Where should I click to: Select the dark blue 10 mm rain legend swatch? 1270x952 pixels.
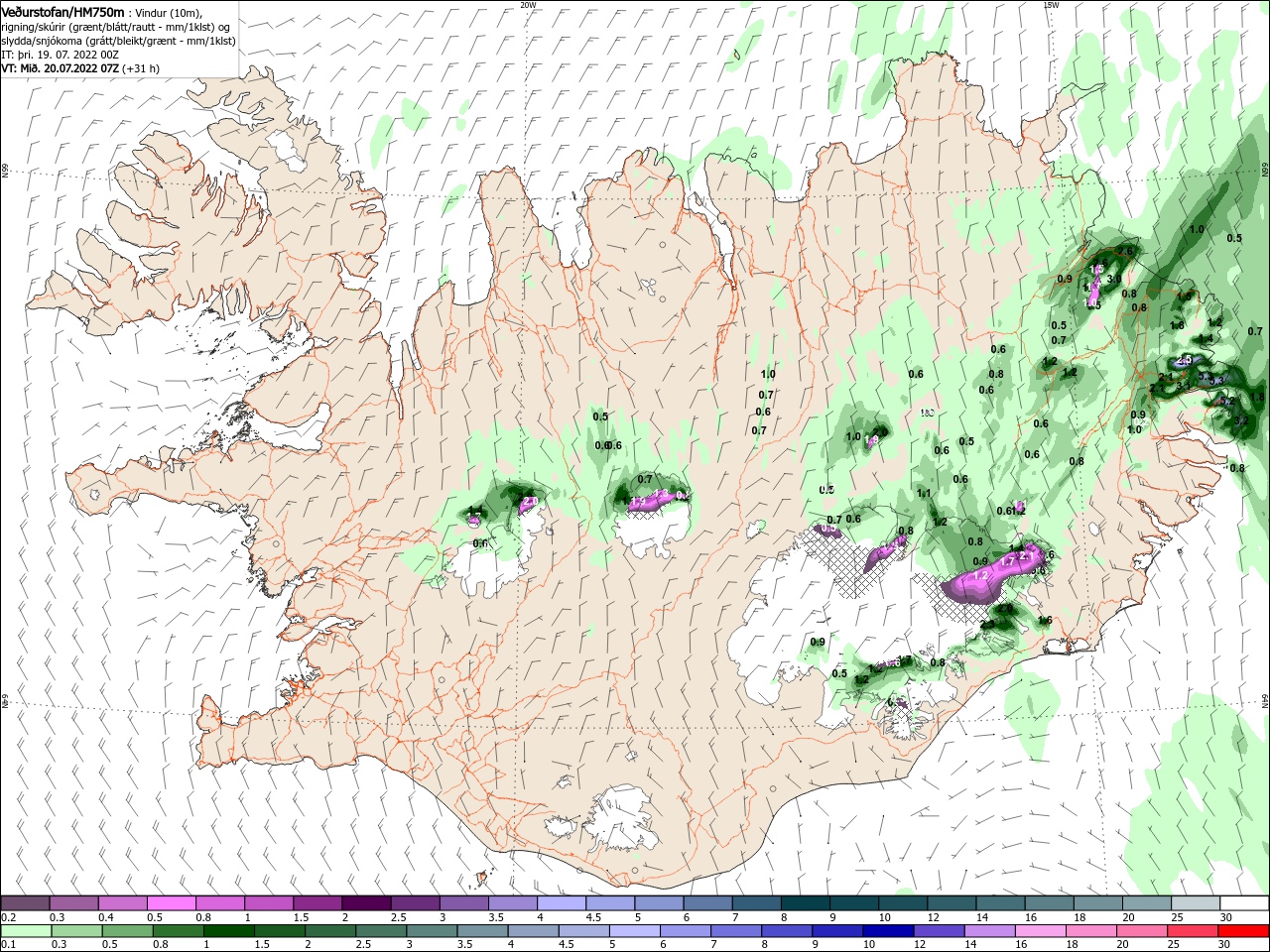[x=886, y=931]
